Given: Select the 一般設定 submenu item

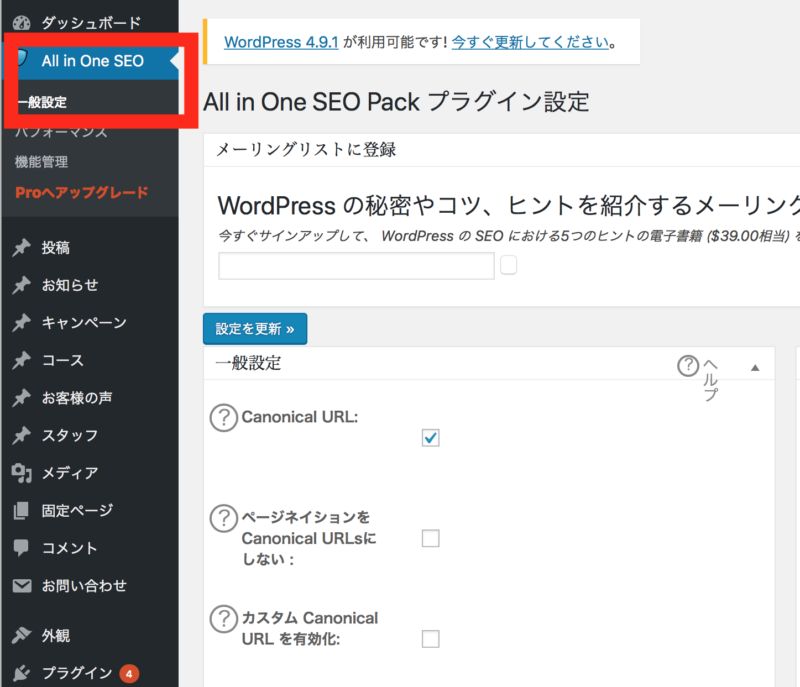Looking at the screenshot, I should 42,103.
